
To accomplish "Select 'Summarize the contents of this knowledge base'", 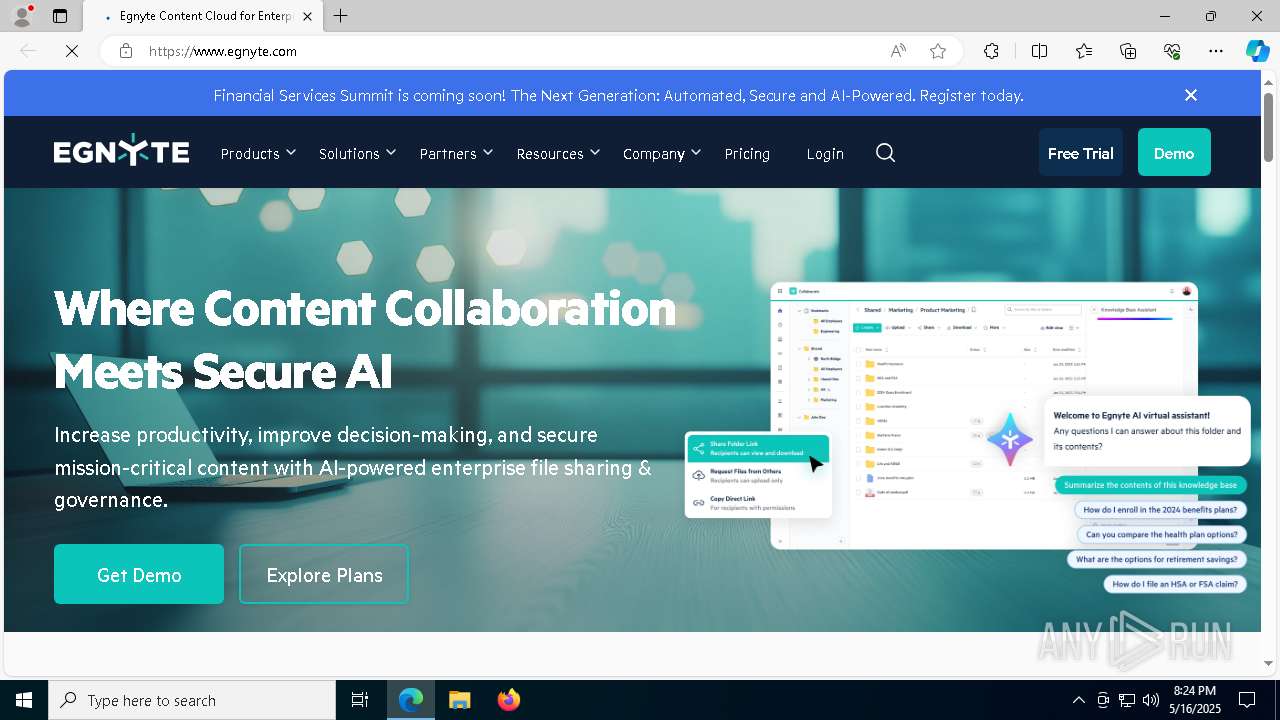I will [x=1150, y=485].
